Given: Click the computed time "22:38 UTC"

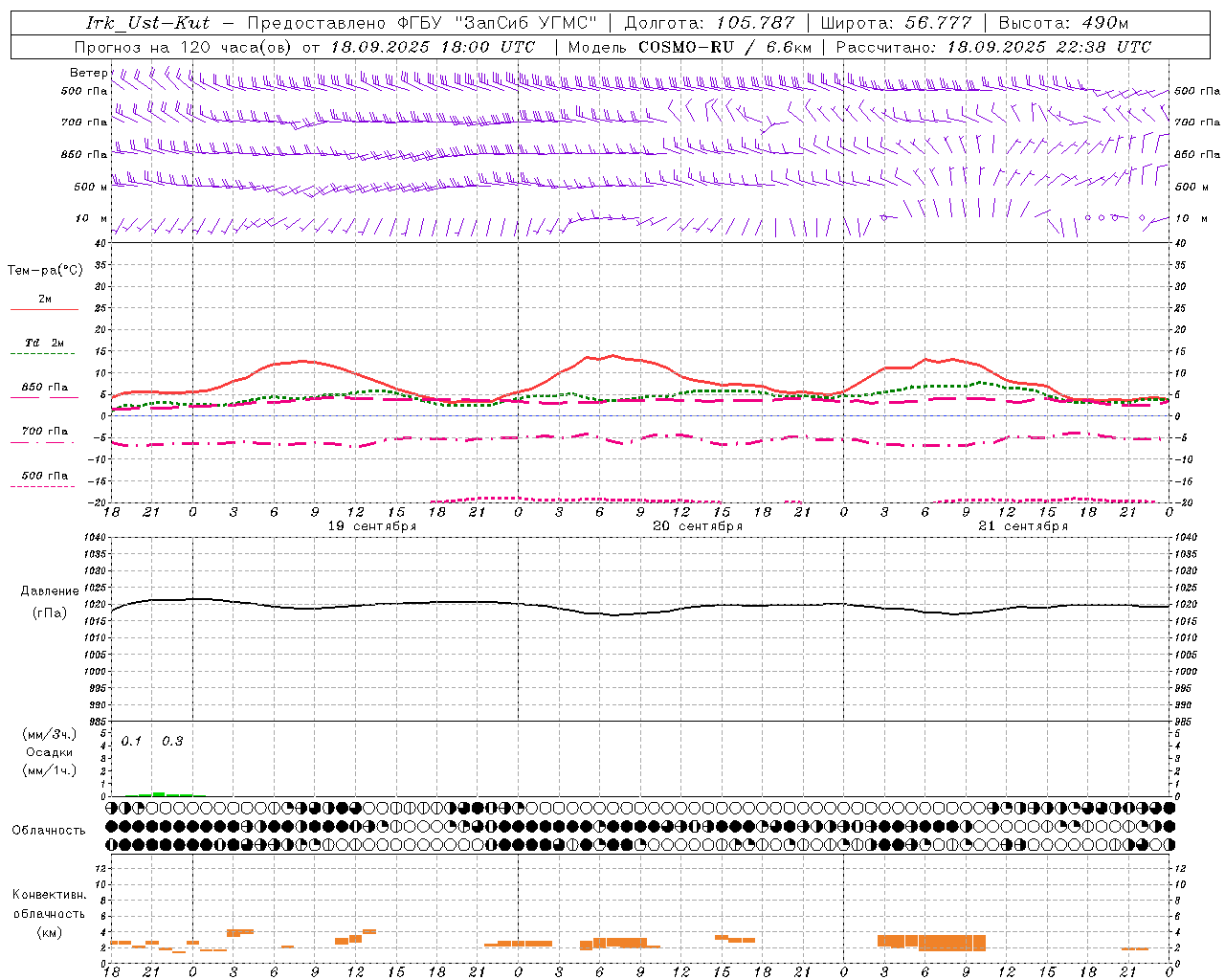Looking at the screenshot, I should click(x=1104, y=47).
